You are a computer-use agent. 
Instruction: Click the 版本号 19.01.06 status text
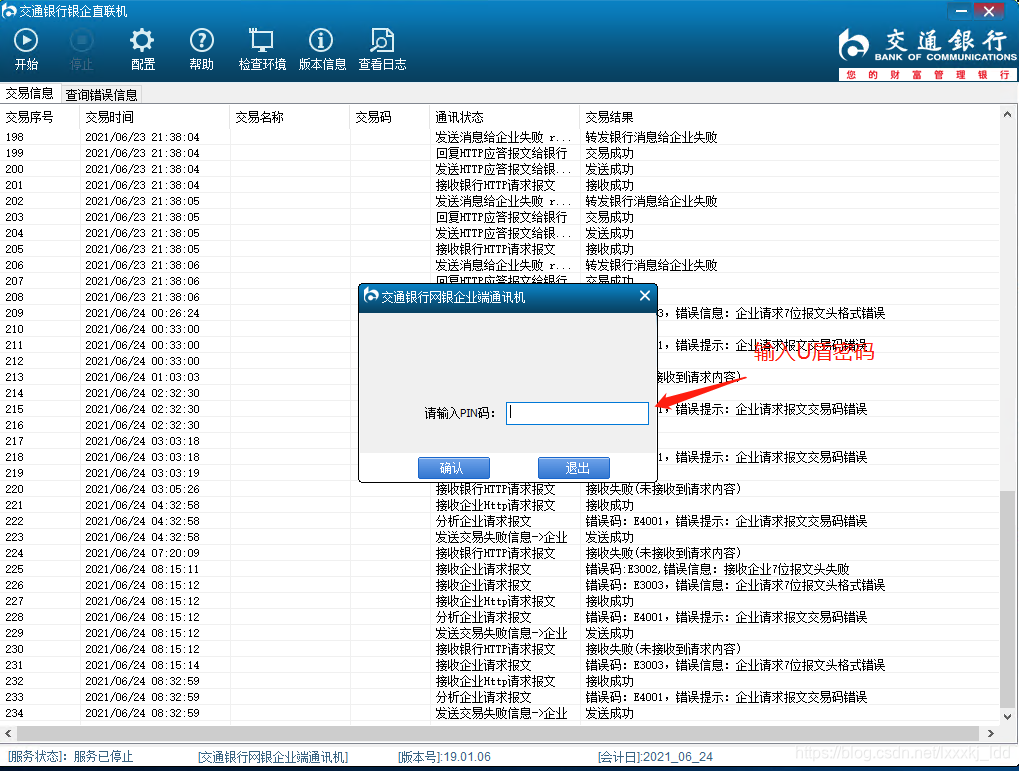[x=445, y=757]
